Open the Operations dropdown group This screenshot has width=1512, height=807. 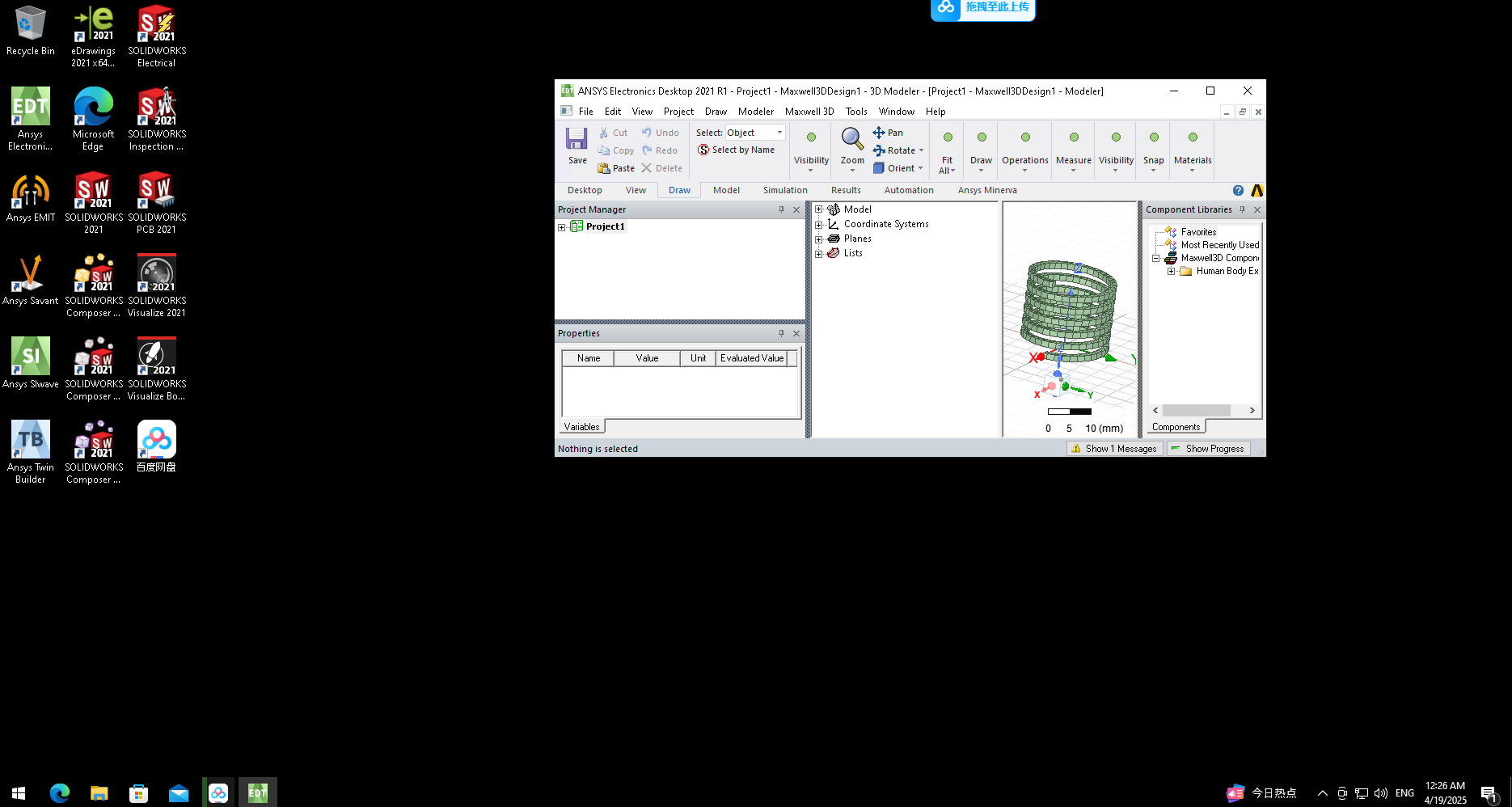click(1024, 151)
